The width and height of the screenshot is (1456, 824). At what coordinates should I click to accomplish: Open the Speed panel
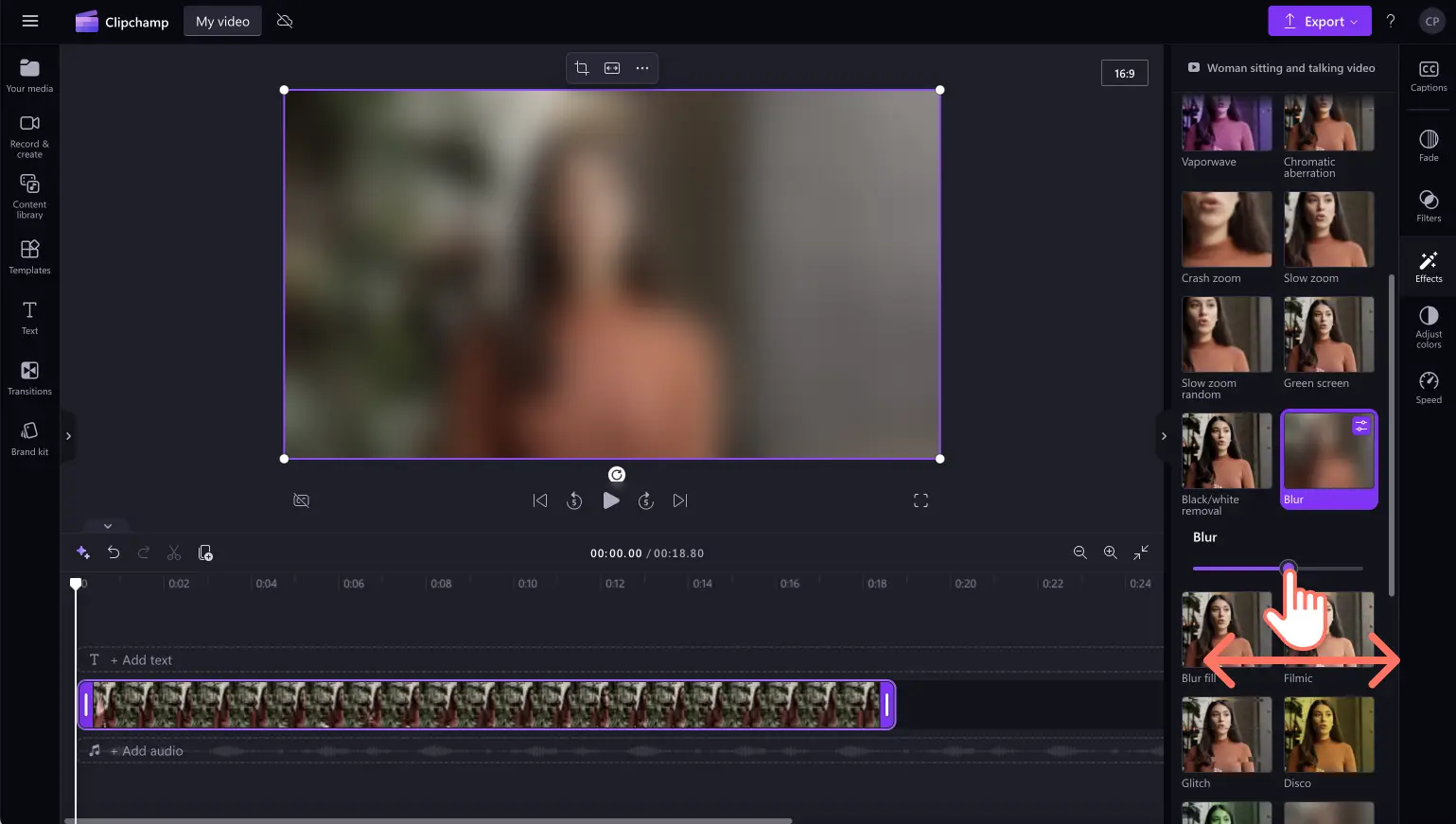[x=1429, y=387]
